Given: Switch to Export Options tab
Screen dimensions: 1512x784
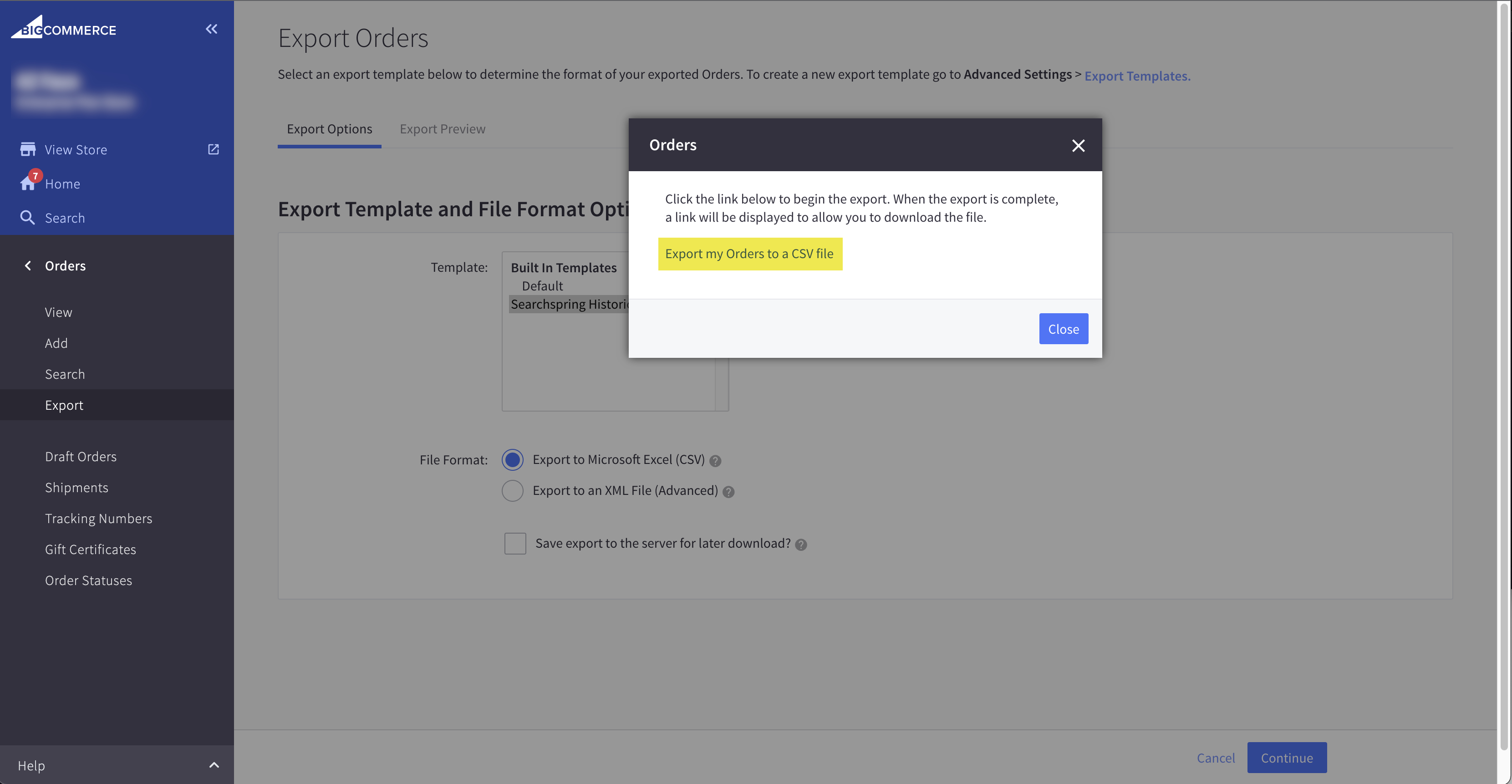Looking at the screenshot, I should [329, 128].
